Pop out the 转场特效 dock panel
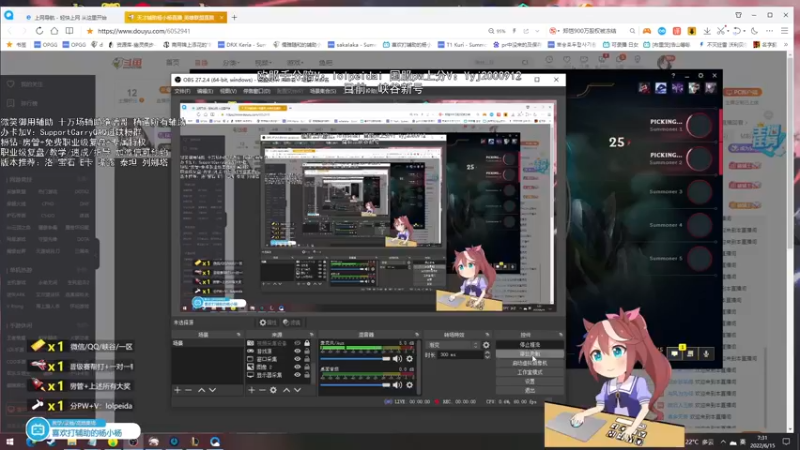Viewport: 800px width, 450px height. tap(487, 335)
